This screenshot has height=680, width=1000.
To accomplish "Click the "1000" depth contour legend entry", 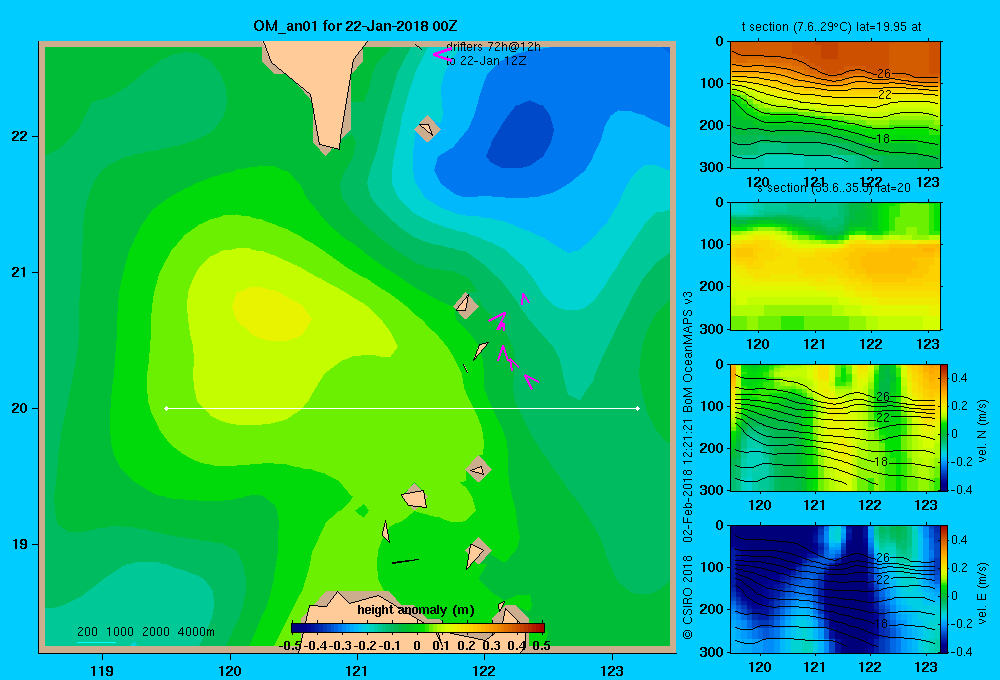I will (x=120, y=632).
